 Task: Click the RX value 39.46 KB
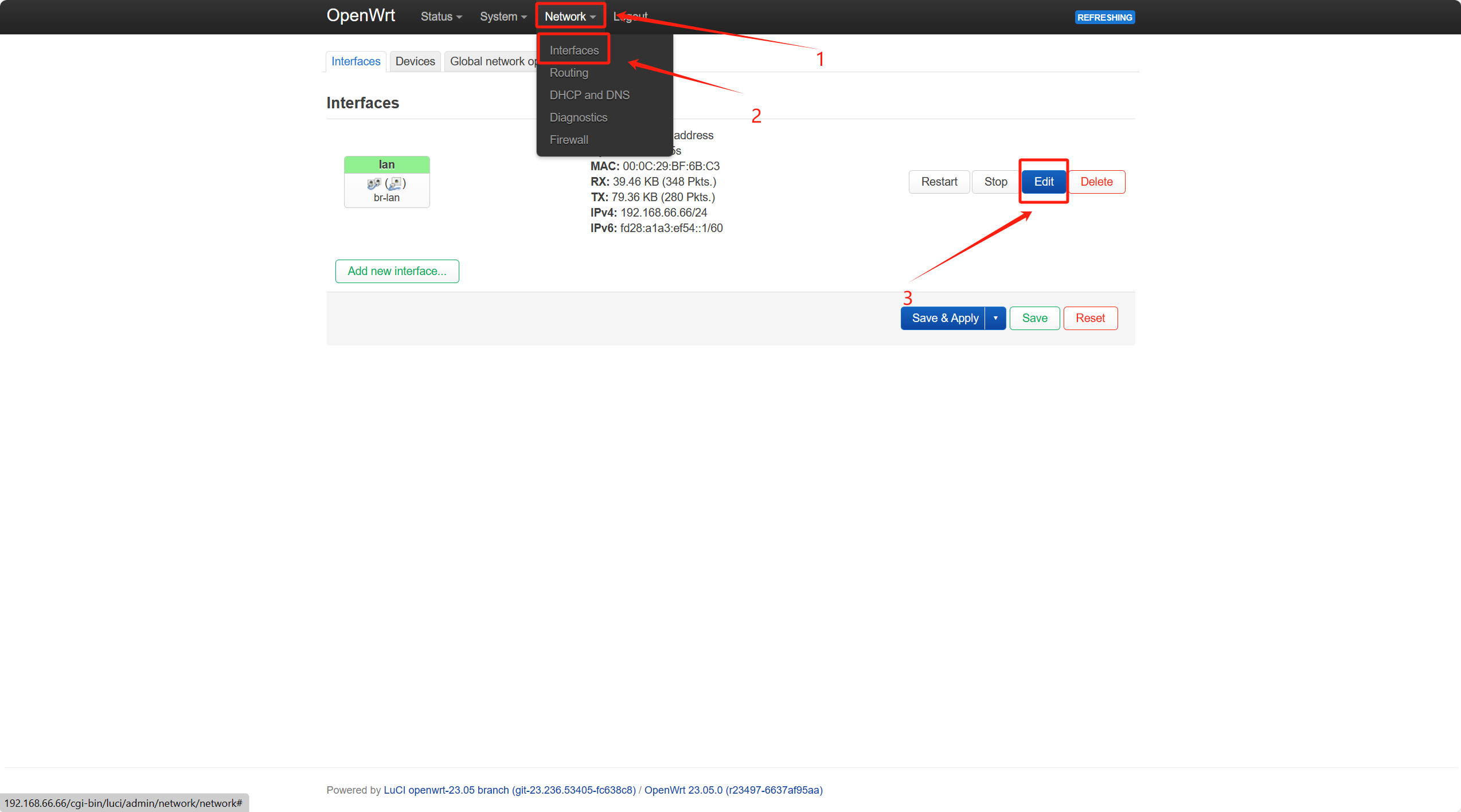click(635, 182)
